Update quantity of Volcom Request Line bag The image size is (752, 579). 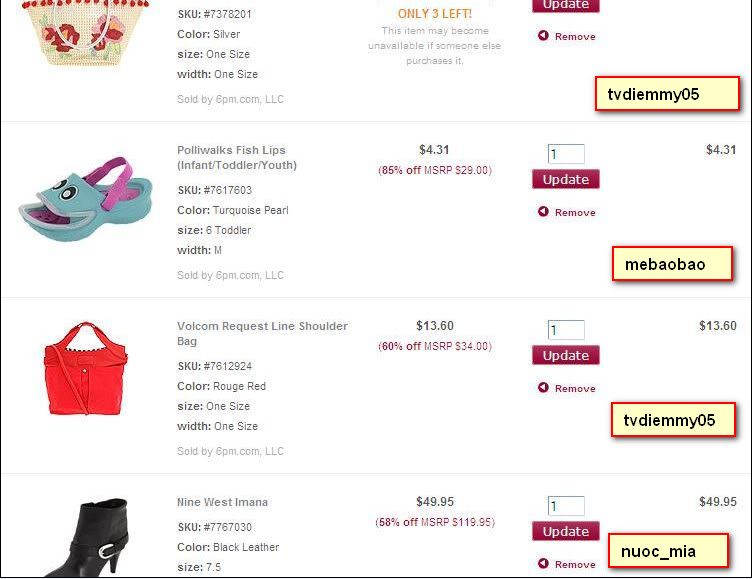[x=566, y=355]
